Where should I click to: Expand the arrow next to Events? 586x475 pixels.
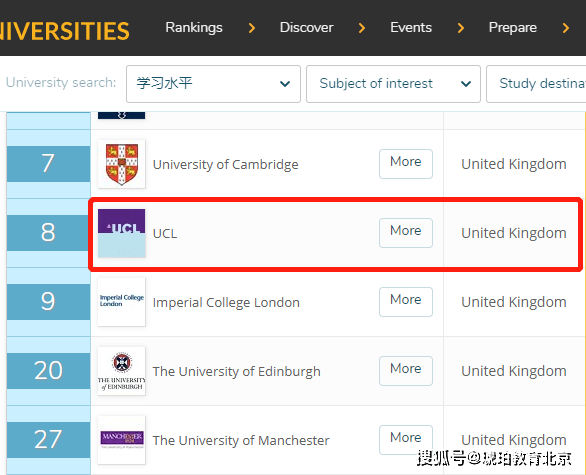click(461, 28)
